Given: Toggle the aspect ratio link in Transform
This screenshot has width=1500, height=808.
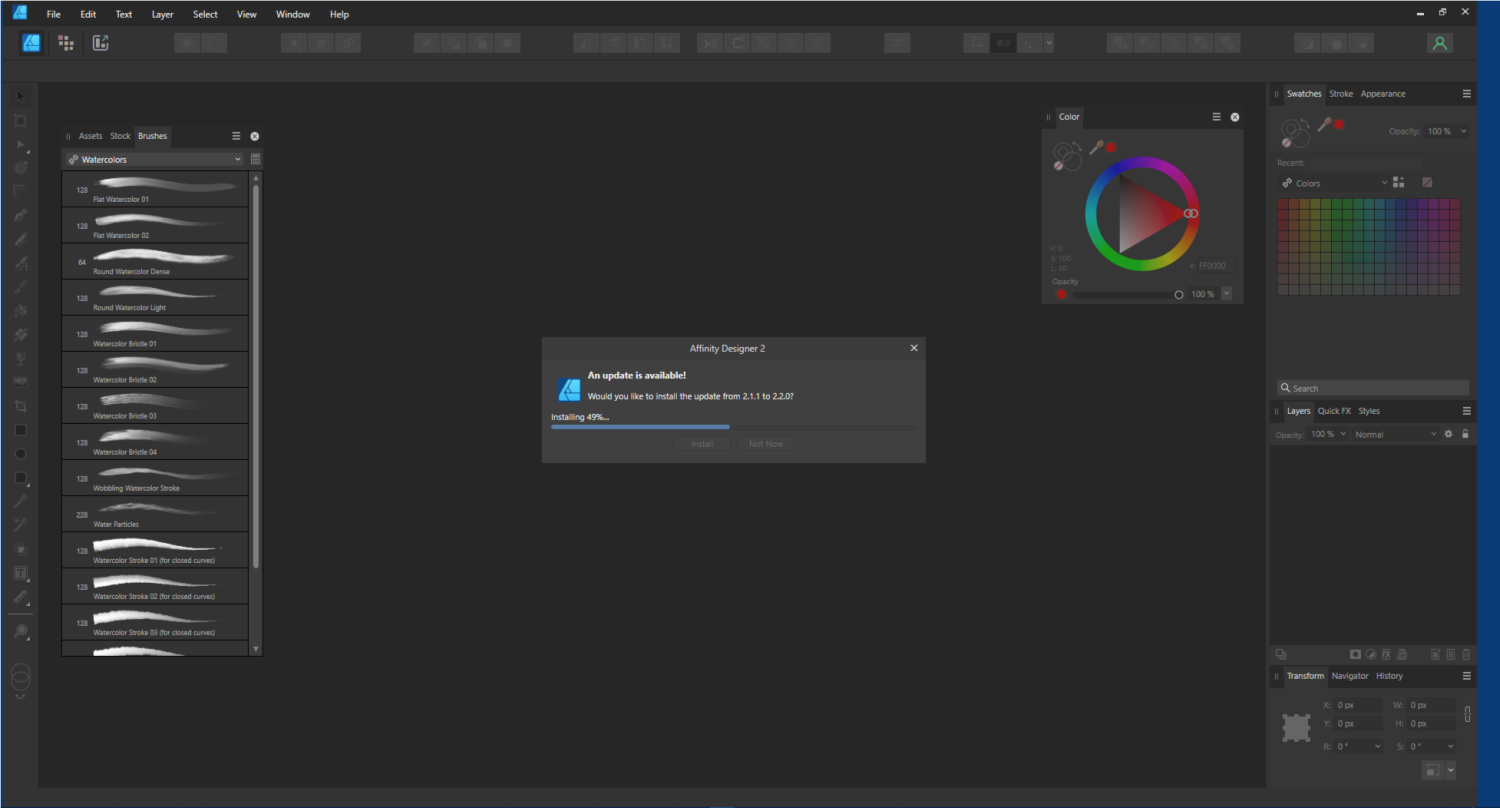Looking at the screenshot, I should point(1467,714).
